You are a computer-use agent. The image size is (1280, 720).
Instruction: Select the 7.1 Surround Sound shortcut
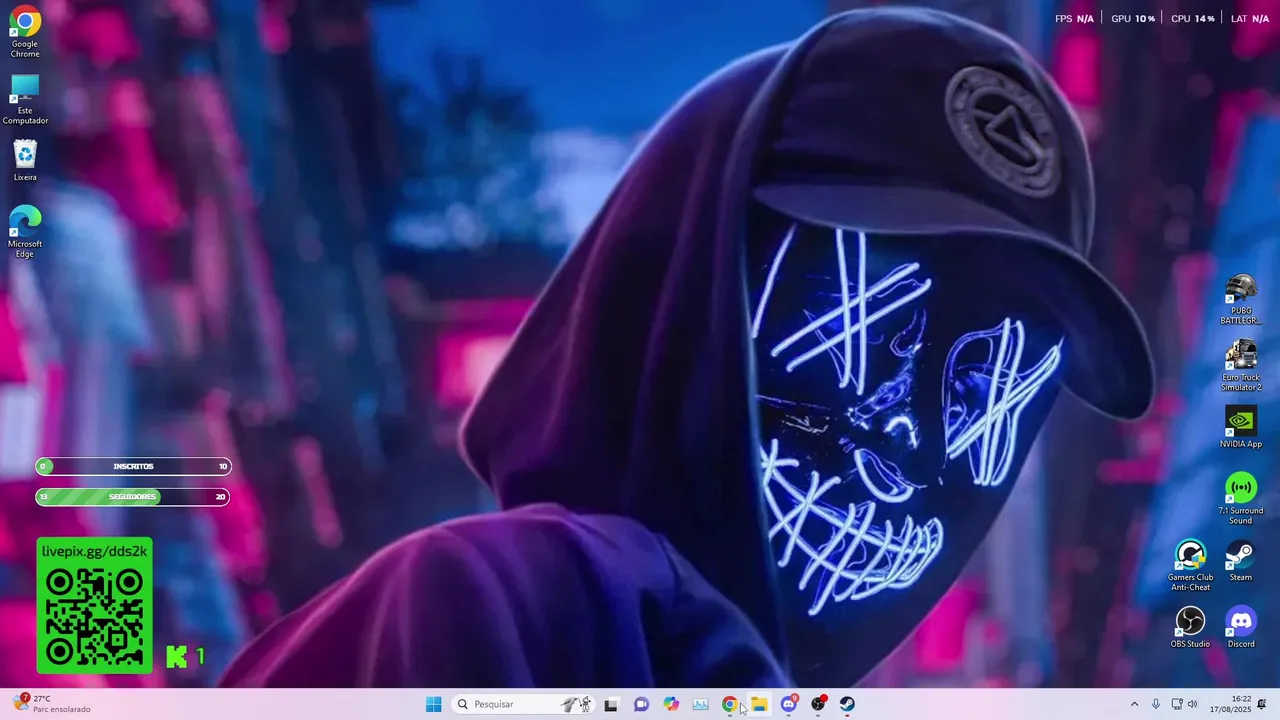click(1241, 499)
